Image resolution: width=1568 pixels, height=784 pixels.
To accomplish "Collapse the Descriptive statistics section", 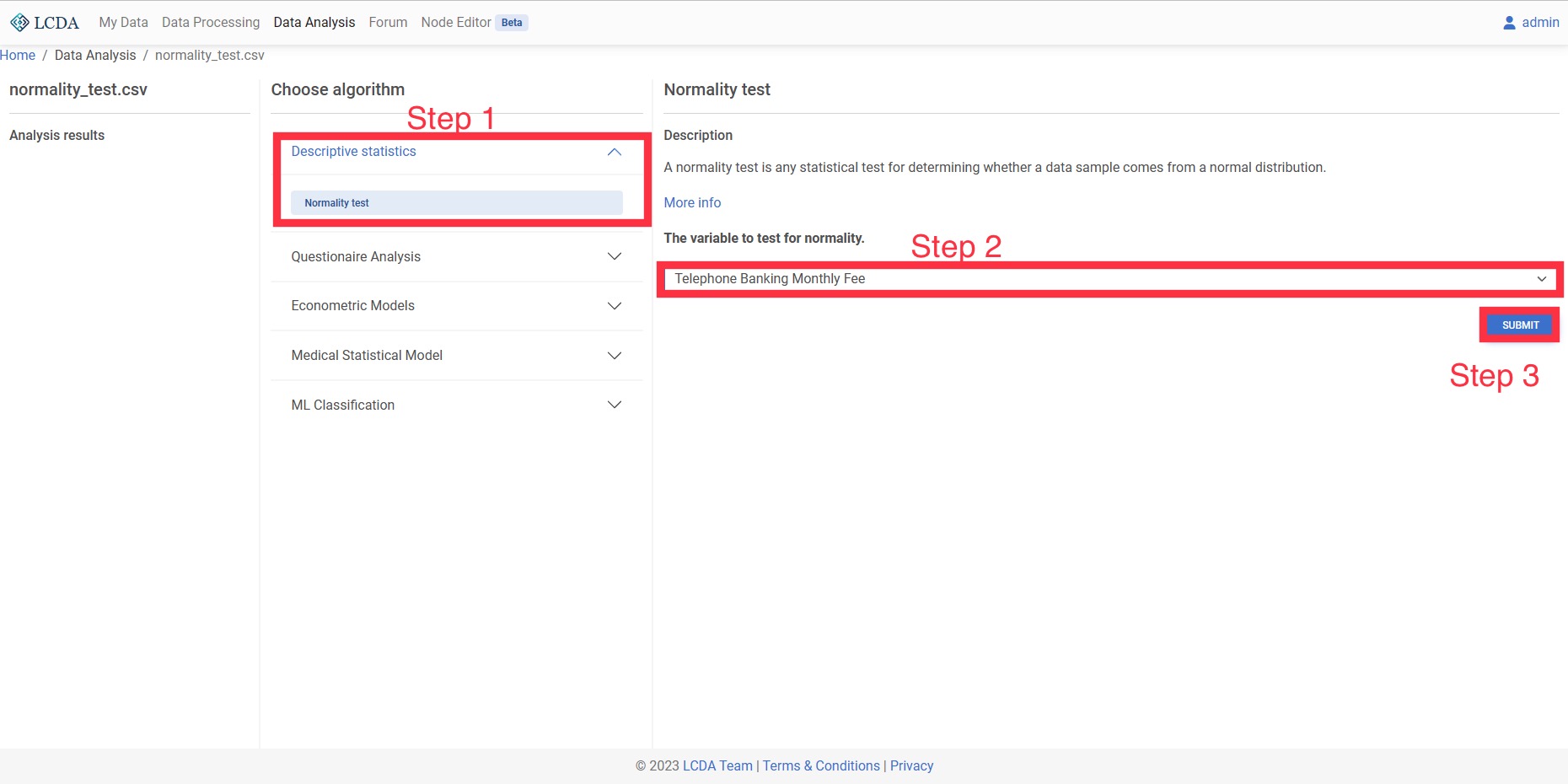I will pos(614,152).
